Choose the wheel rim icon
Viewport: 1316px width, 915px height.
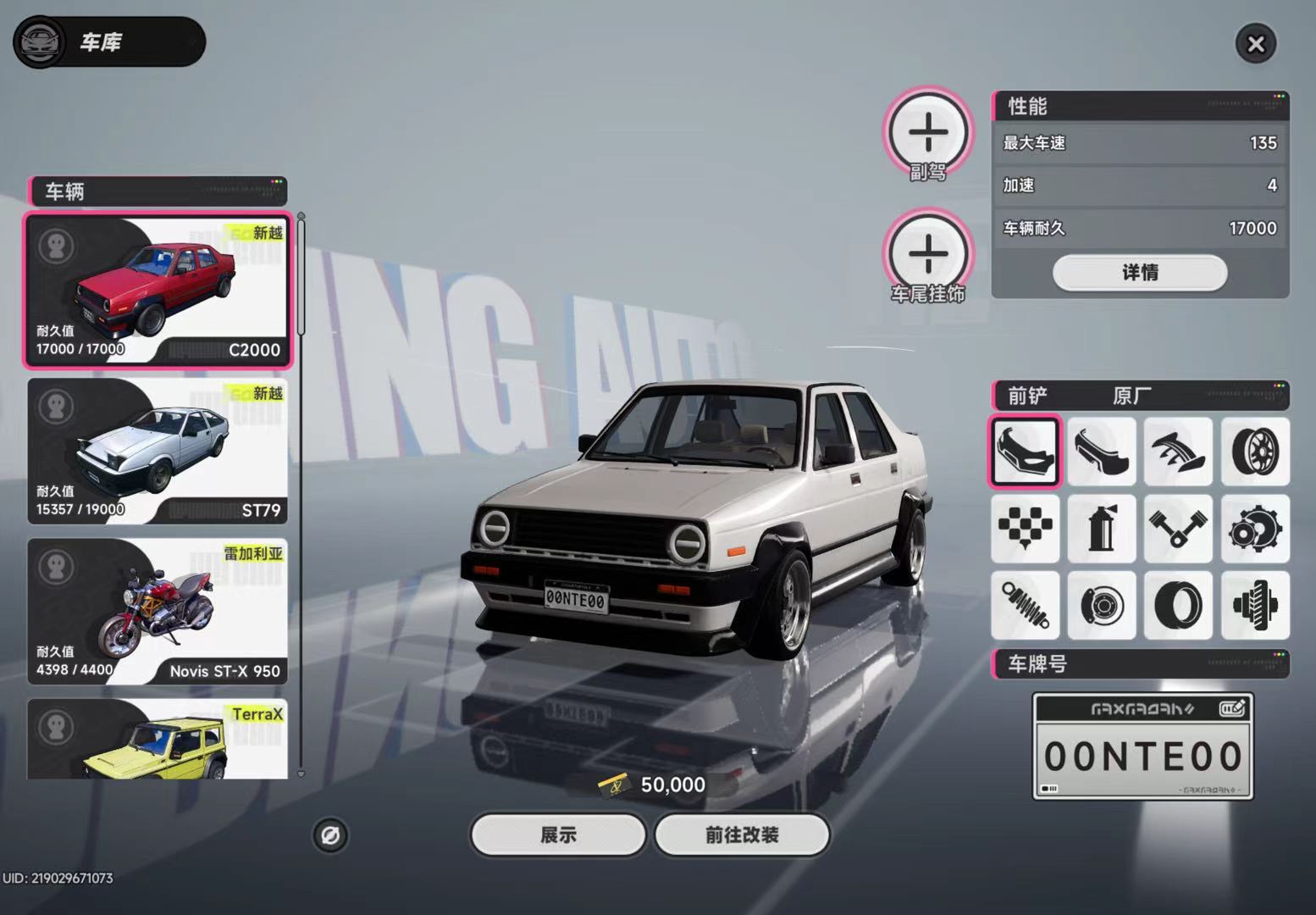click(1255, 451)
